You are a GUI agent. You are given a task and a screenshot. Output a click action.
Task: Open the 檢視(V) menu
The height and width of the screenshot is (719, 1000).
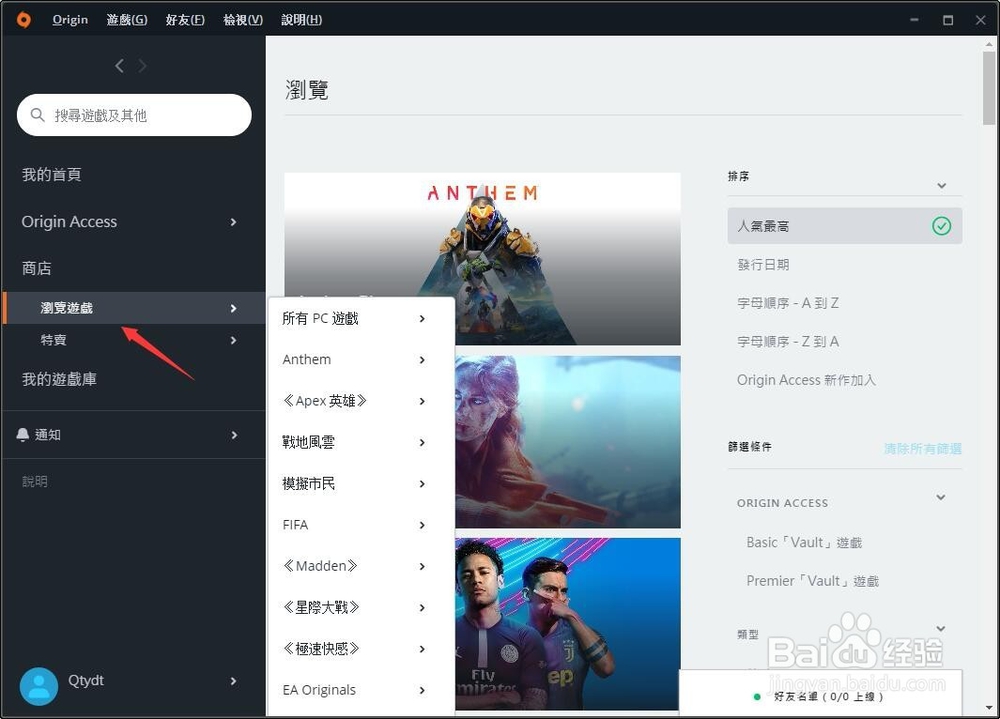(243, 20)
